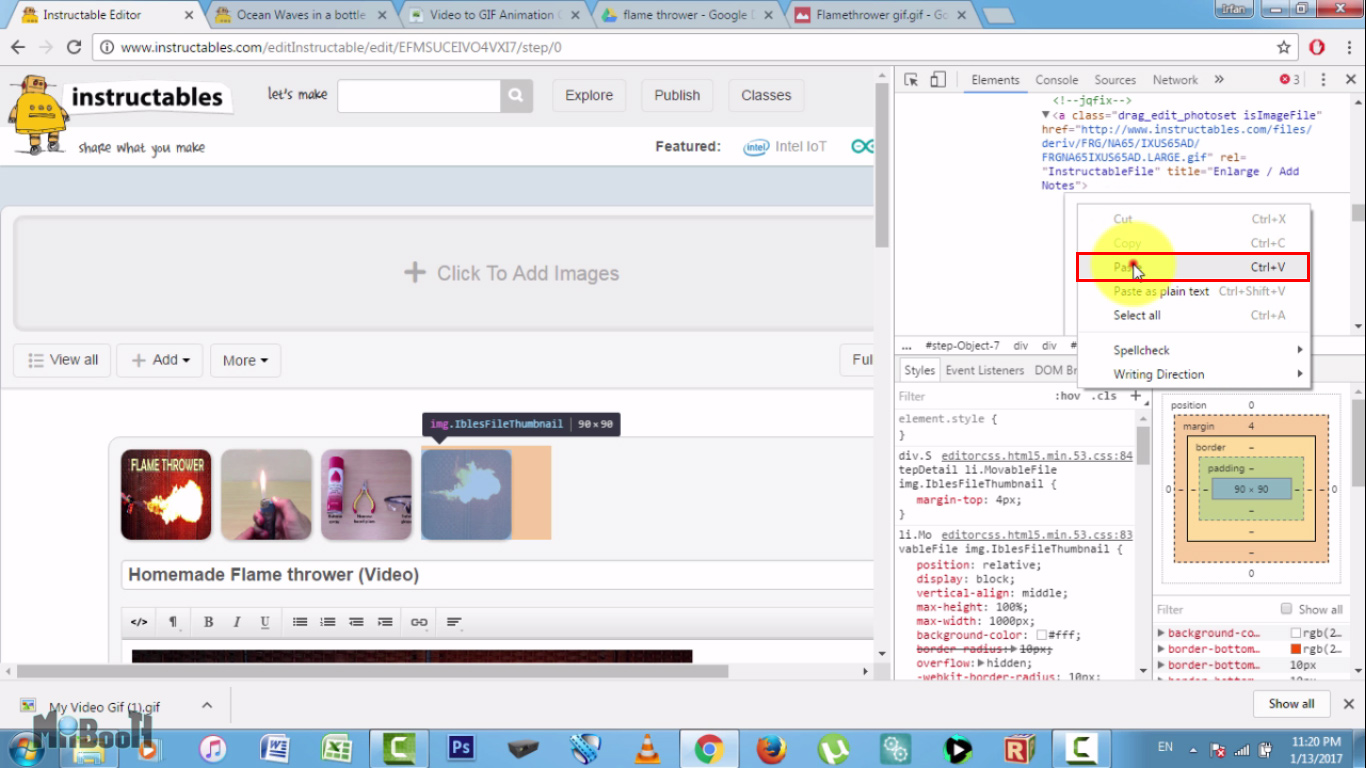Focus the instructables search input field
The image size is (1366, 768).
pos(419,95)
